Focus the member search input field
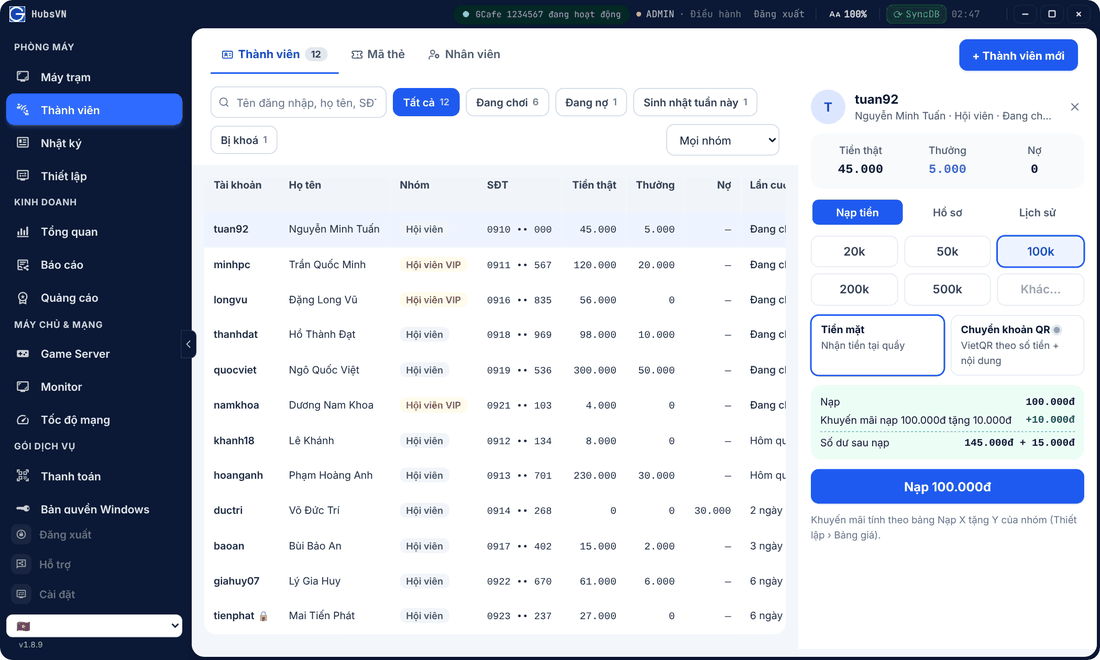 click(298, 102)
